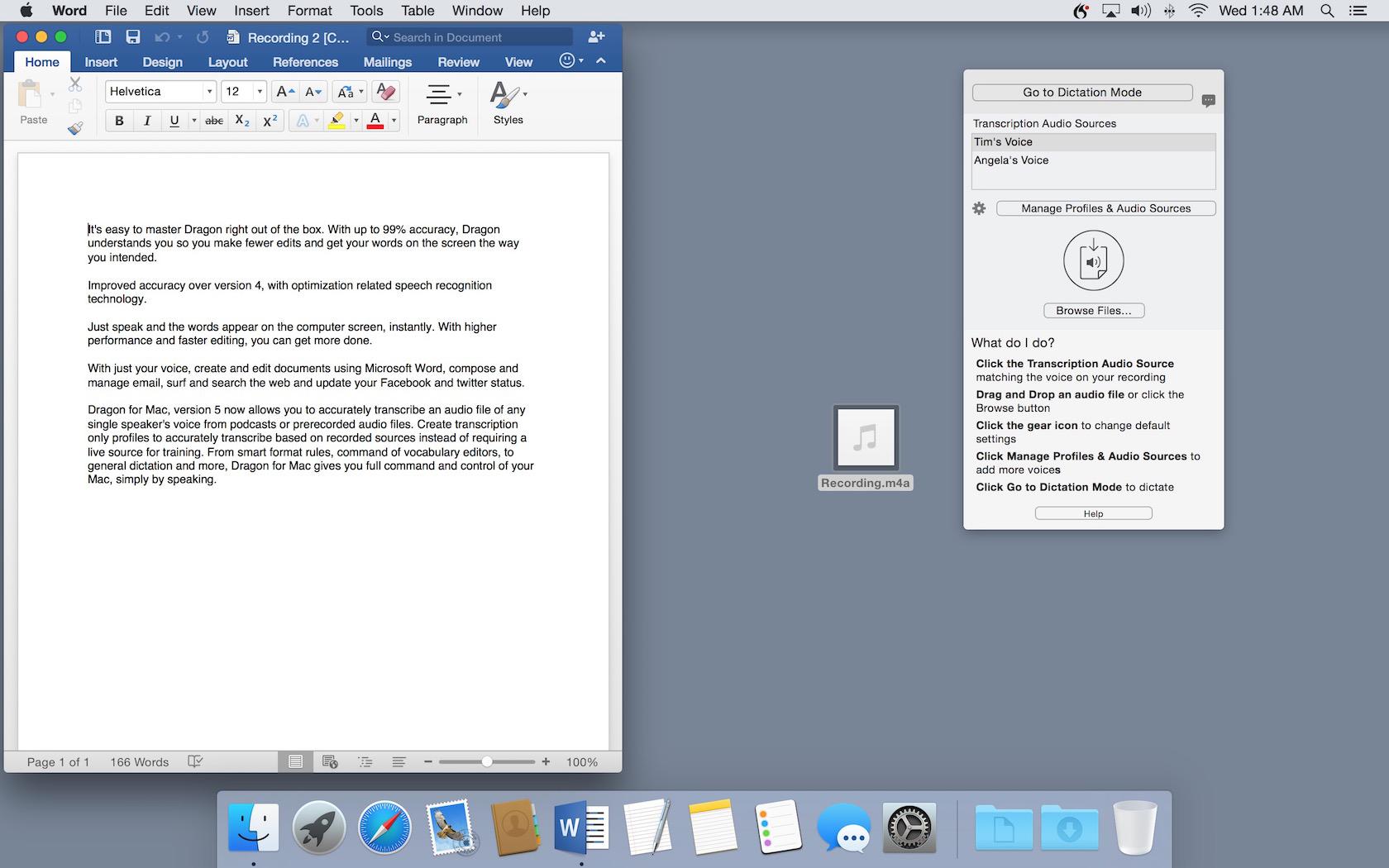
Task: Click the Format Painter brush icon
Action: [75, 128]
